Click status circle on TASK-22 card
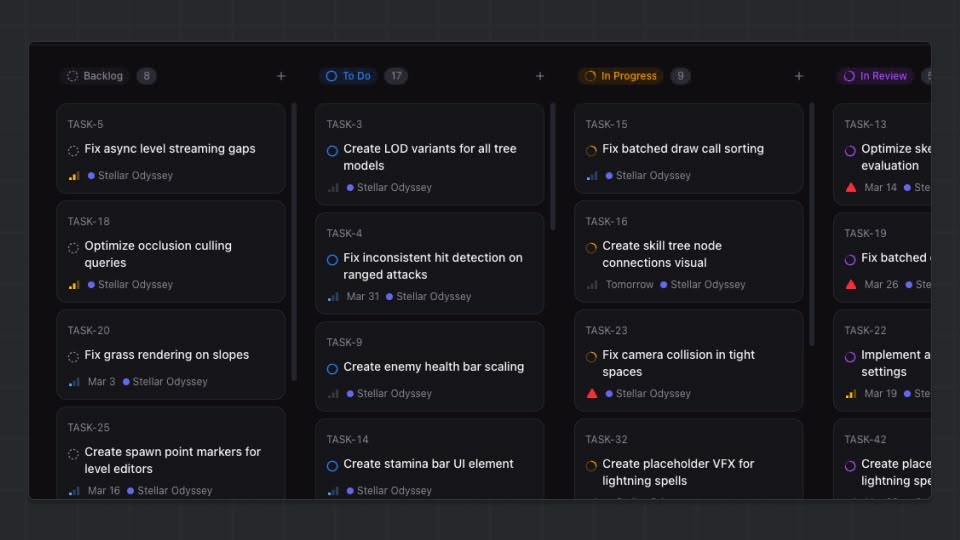960x540 pixels. point(850,356)
